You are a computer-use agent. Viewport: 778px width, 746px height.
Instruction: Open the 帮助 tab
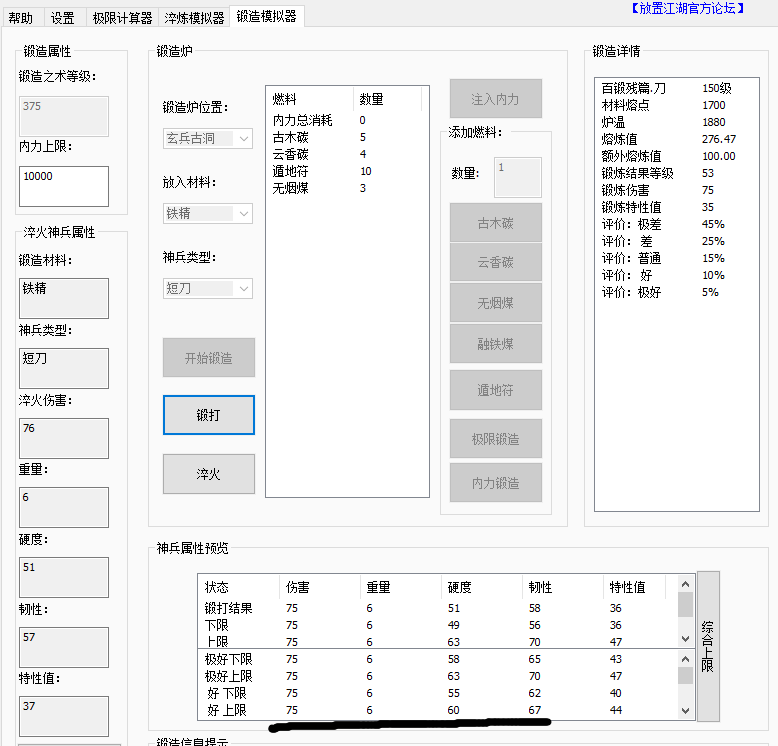coord(21,18)
